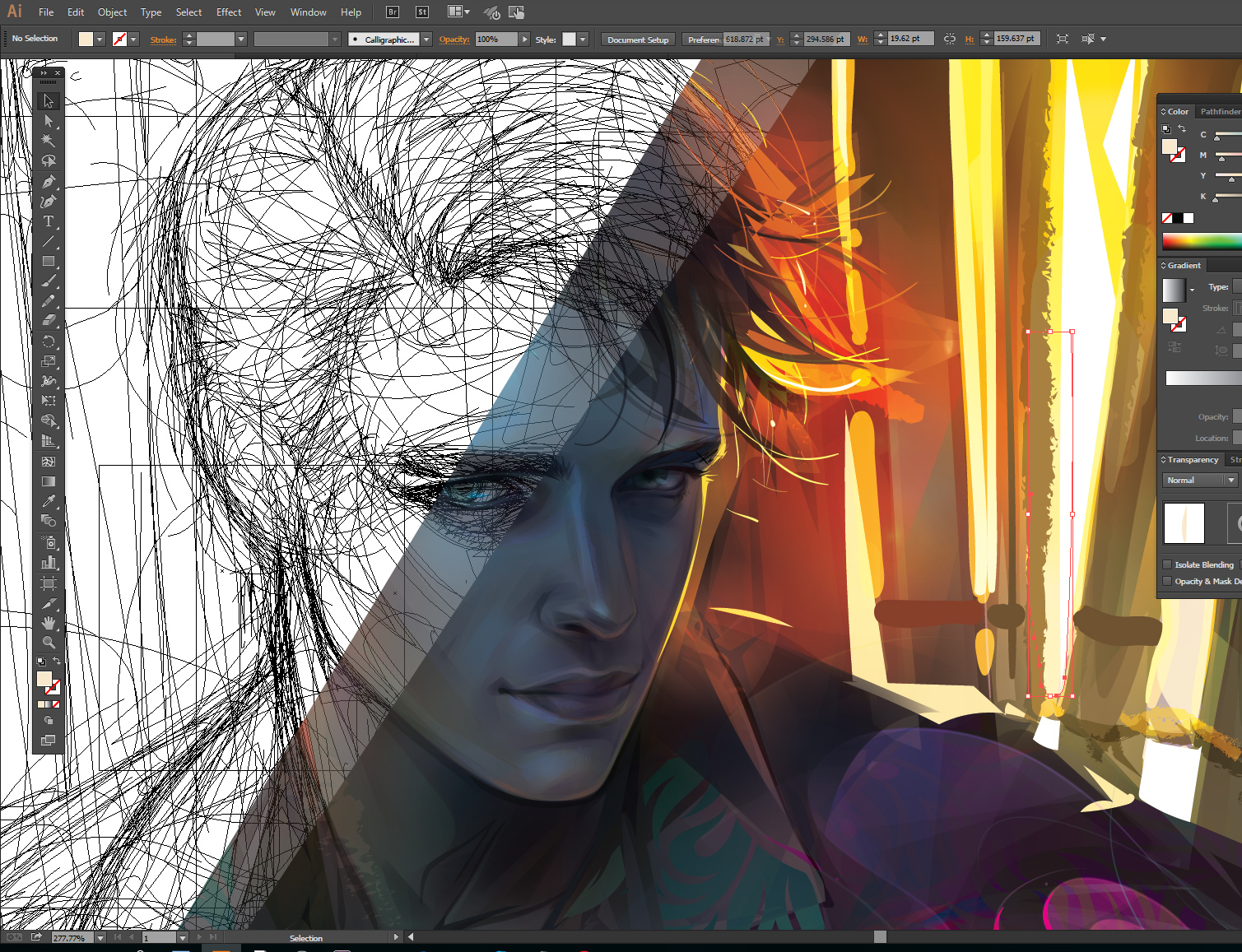Select the Scale tool

49,361
